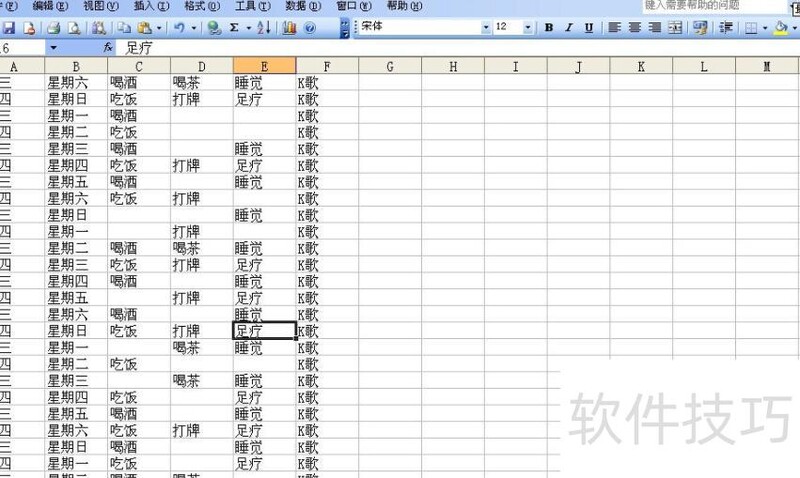
Task: Select column B header
Action: tap(76, 66)
